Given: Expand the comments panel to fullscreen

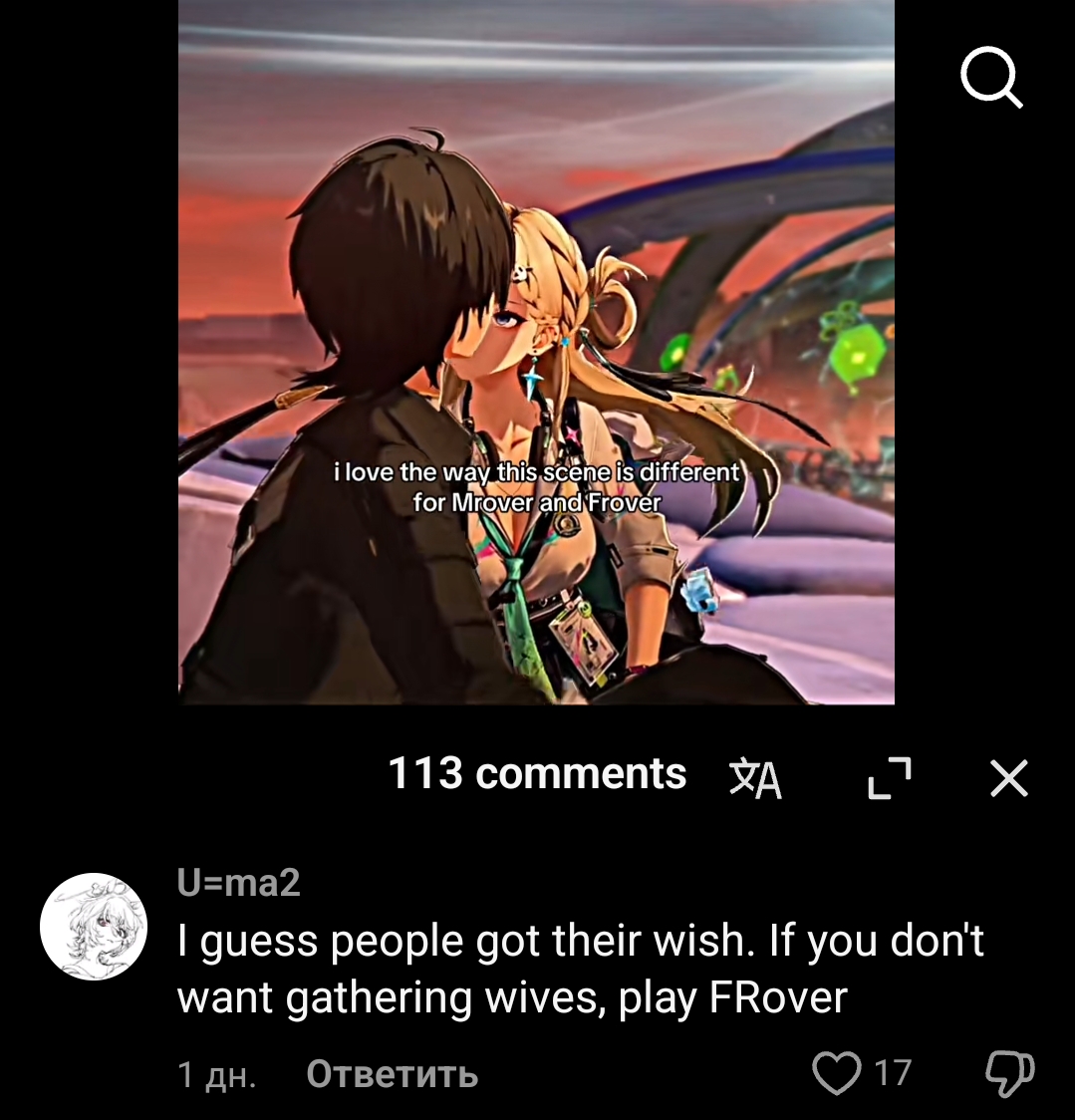Looking at the screenshot, I should (890, 778).
